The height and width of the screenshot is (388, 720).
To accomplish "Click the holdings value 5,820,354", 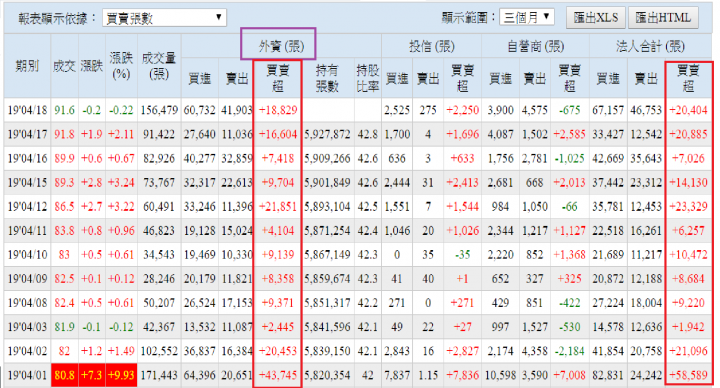I will pyautogui.click(x=327, y=375).
